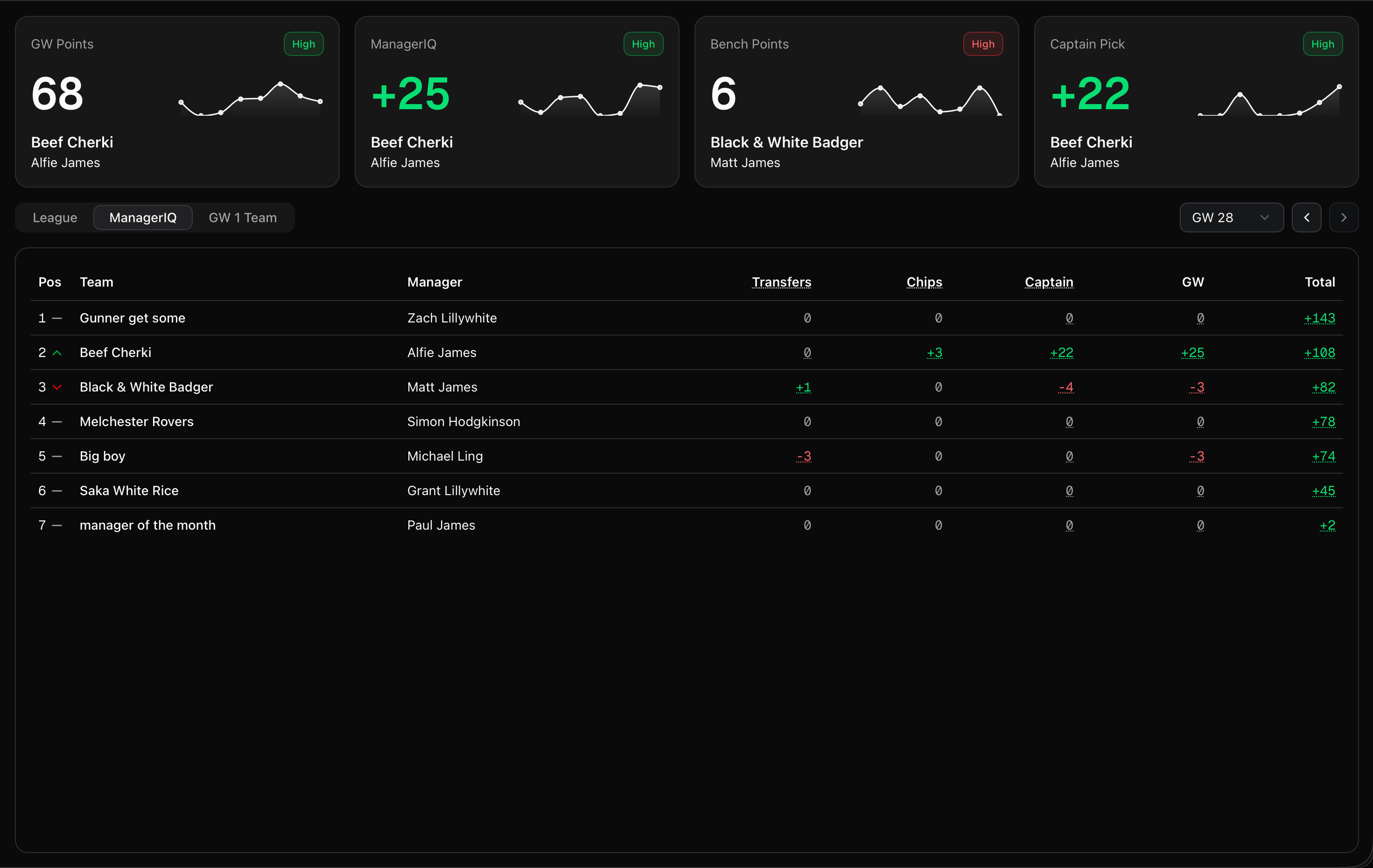Toggle the Captain column sorting
Viewport: 1373px width, 868px height.
(1049, 282)
